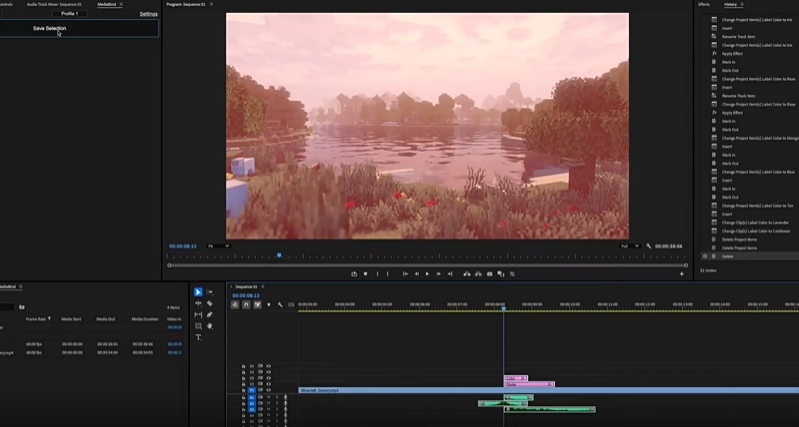Screen dimensions: 799x427
Task: Open the Full playback resolution dropdown
Action: coord(630,246)
